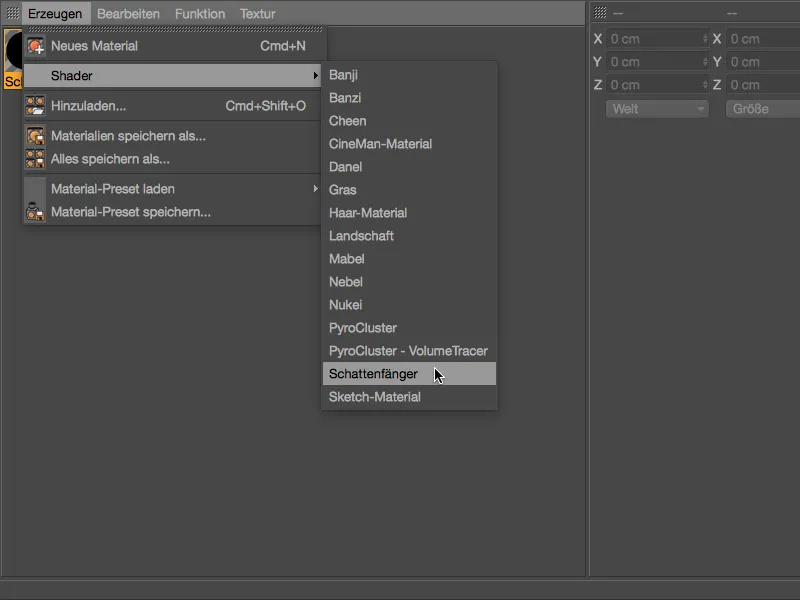Open the Funktion menu
Viewport: 800px width, 600px height.
click(199, 14)
